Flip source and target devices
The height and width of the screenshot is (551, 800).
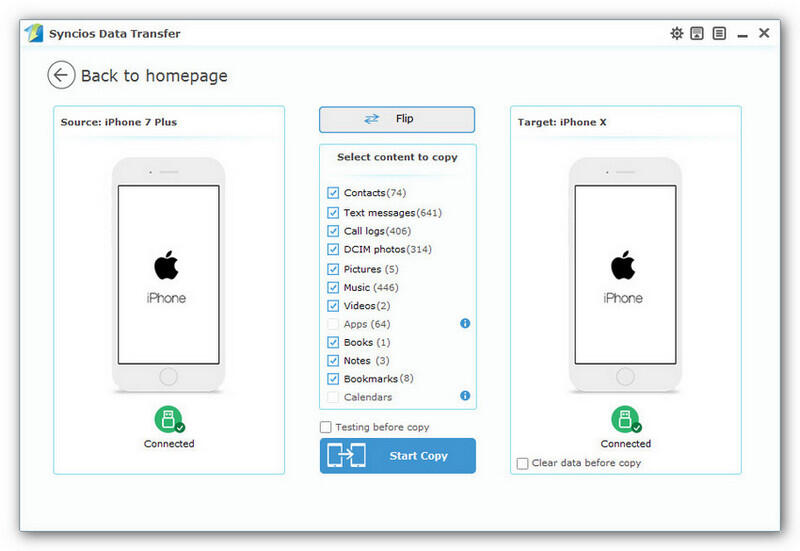[x=397, y=119]
